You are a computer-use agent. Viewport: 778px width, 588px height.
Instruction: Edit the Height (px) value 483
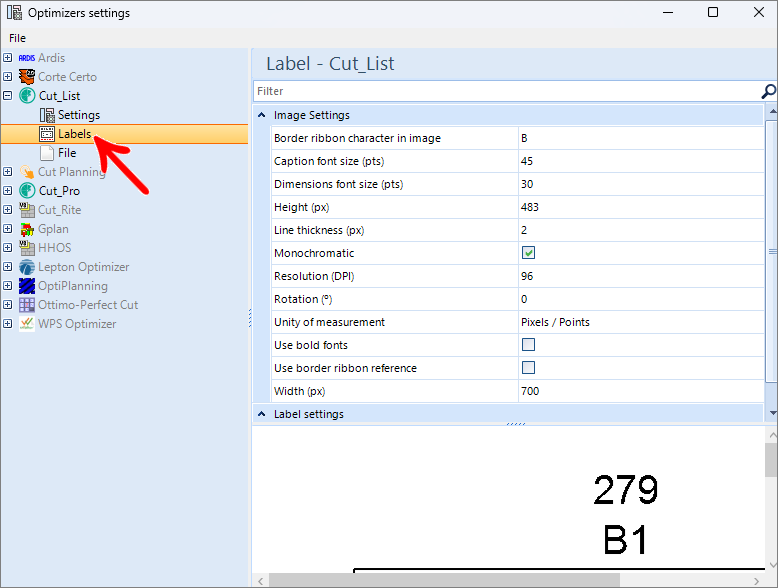[641, 207]
